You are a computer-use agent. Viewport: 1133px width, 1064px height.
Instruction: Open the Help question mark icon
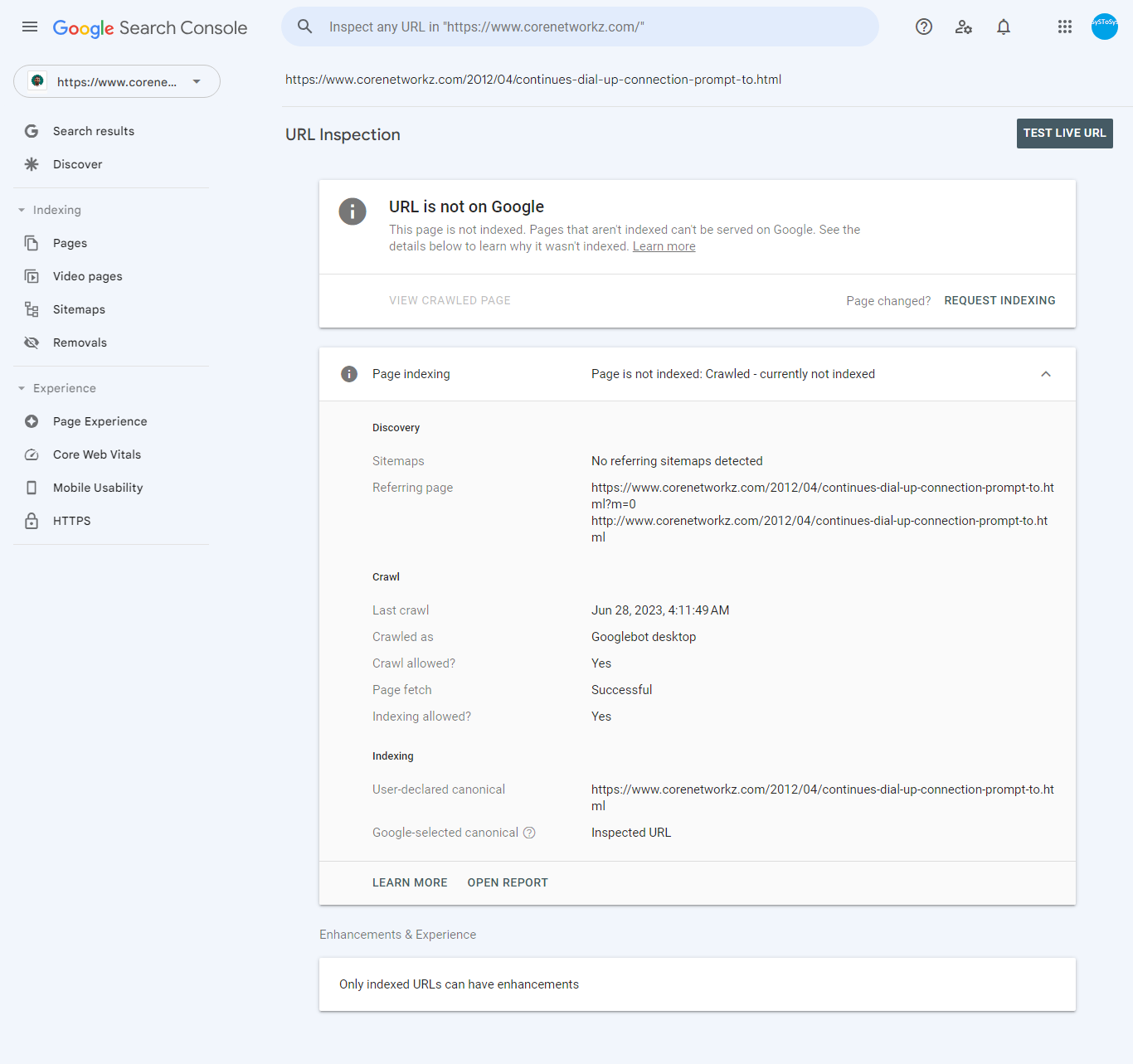pyautogui.click(x=924, y=27)
